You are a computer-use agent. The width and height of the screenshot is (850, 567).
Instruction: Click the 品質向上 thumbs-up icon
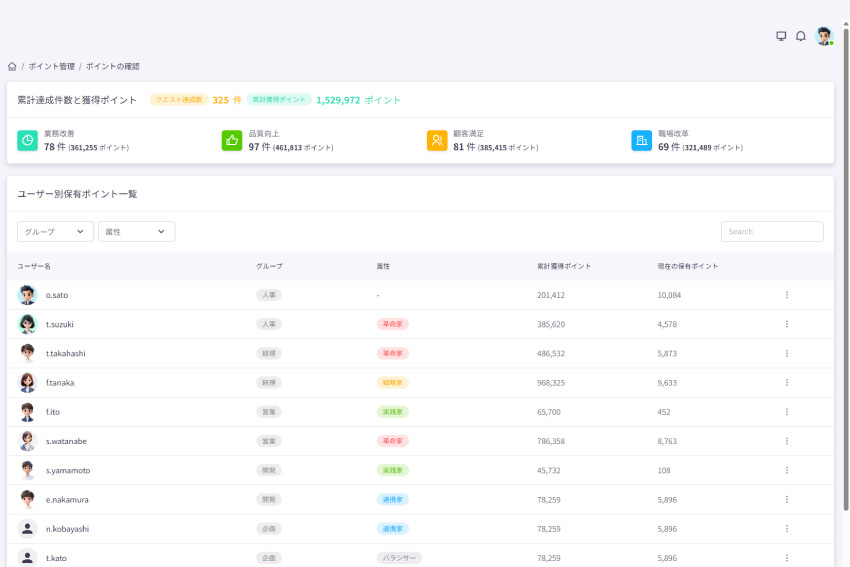tap(232, 140)
